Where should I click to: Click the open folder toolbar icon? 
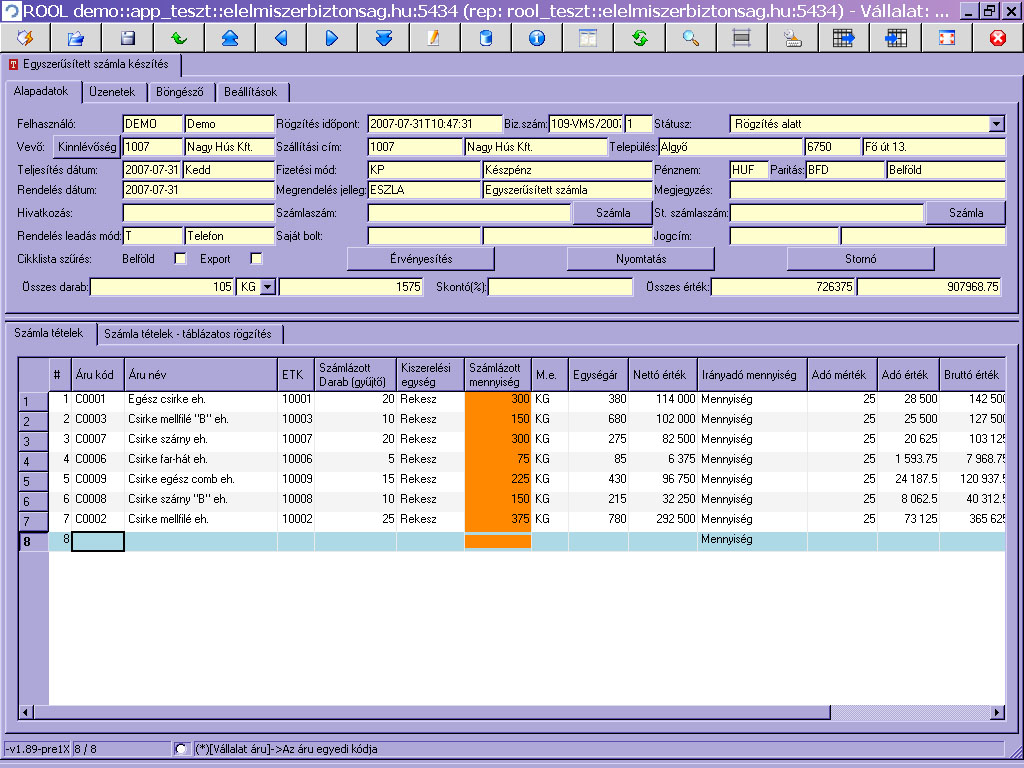tap(76, 38)
